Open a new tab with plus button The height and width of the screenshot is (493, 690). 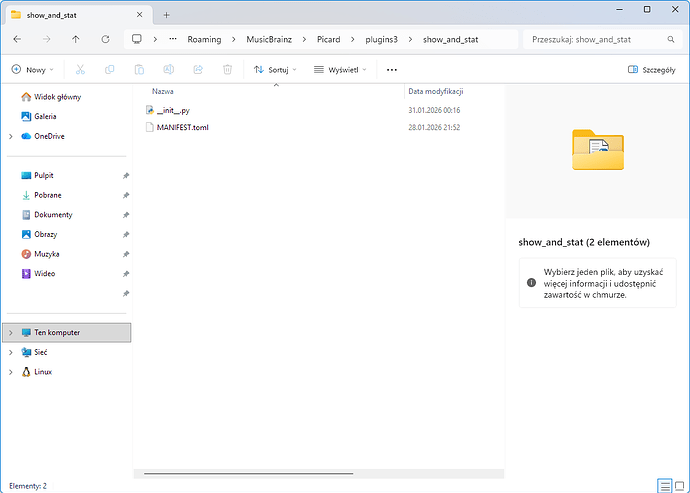coord(166,14)
